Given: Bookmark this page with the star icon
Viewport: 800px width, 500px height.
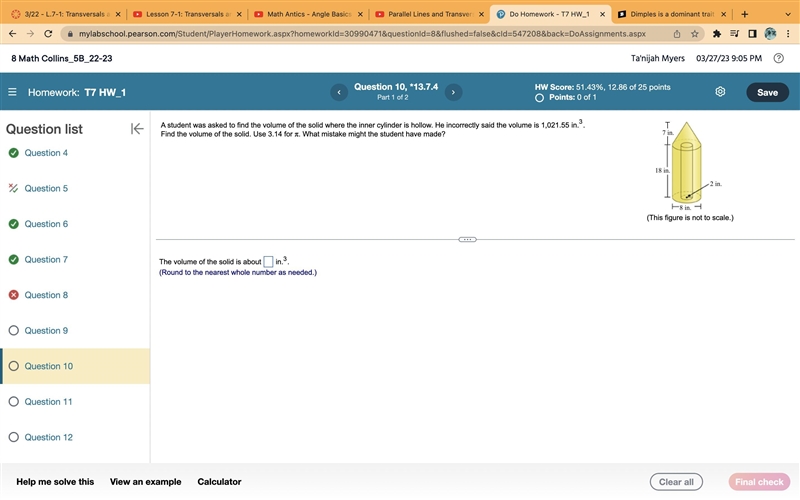Looking at the screenshot, I should click(694, 34).
